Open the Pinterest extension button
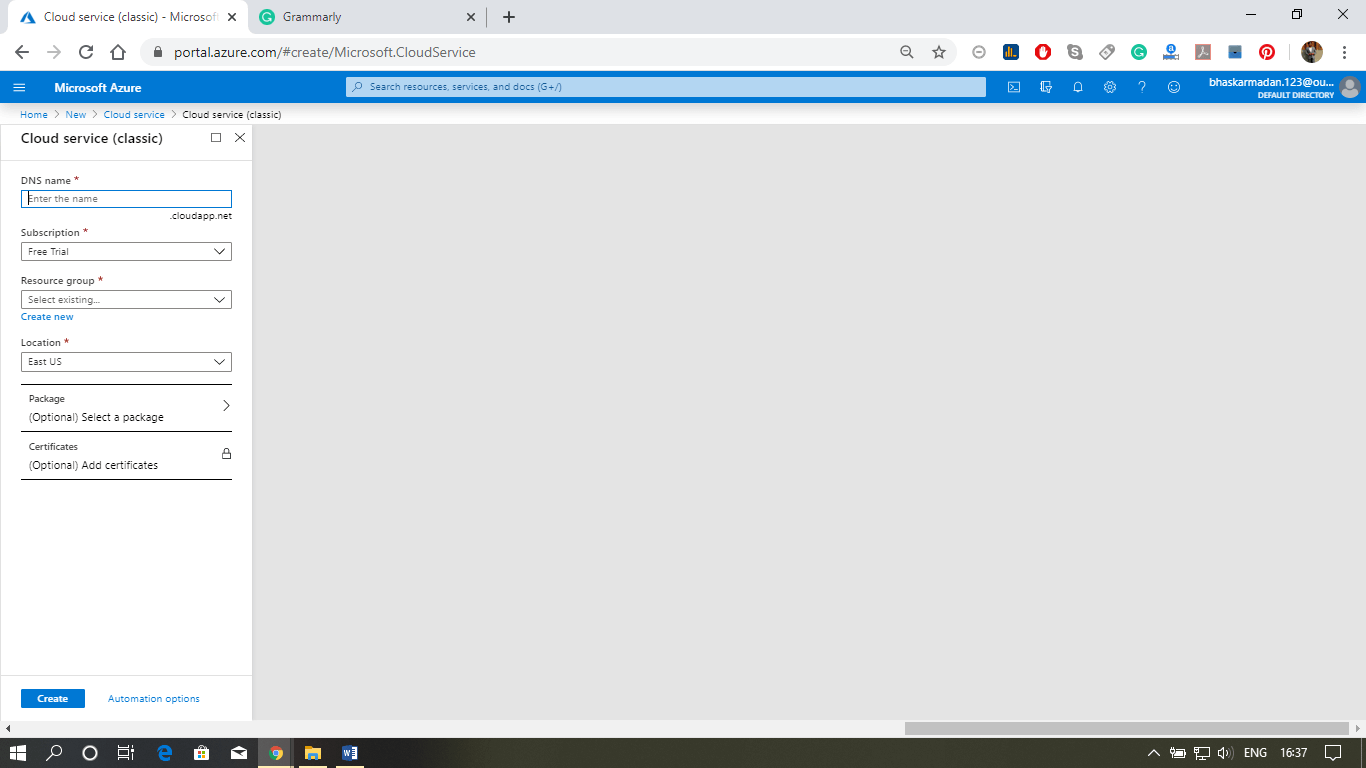The image size is (1366, 768). pos(1267,52)
